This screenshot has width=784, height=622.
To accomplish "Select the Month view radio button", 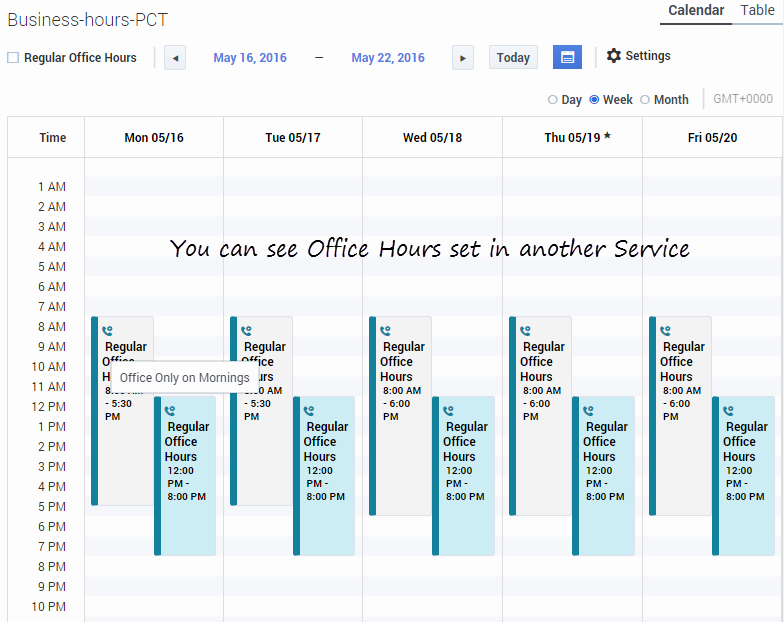I will click(645, 100).
